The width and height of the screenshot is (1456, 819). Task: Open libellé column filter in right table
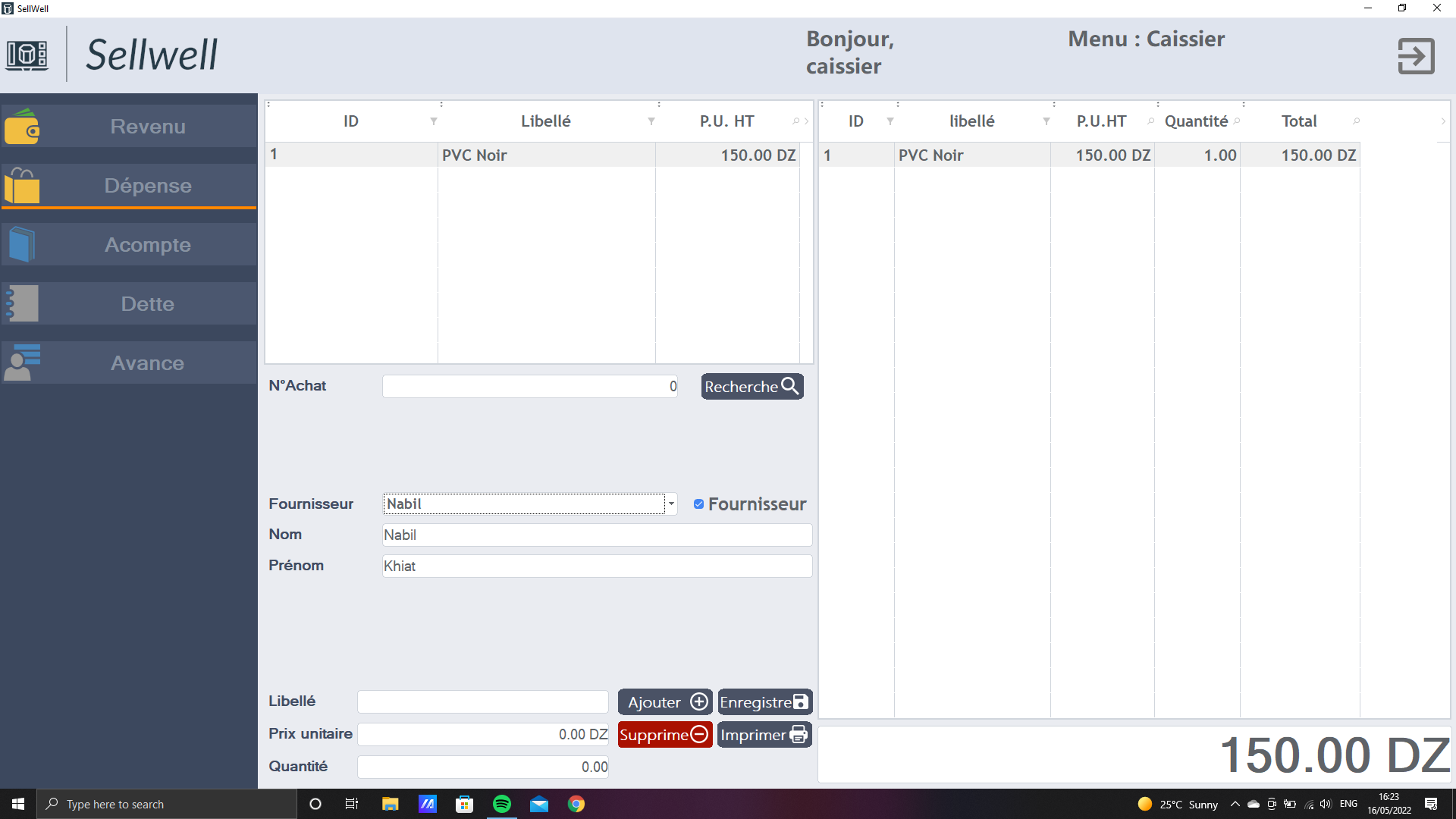pyautogui.click(x=1046, y=121)
